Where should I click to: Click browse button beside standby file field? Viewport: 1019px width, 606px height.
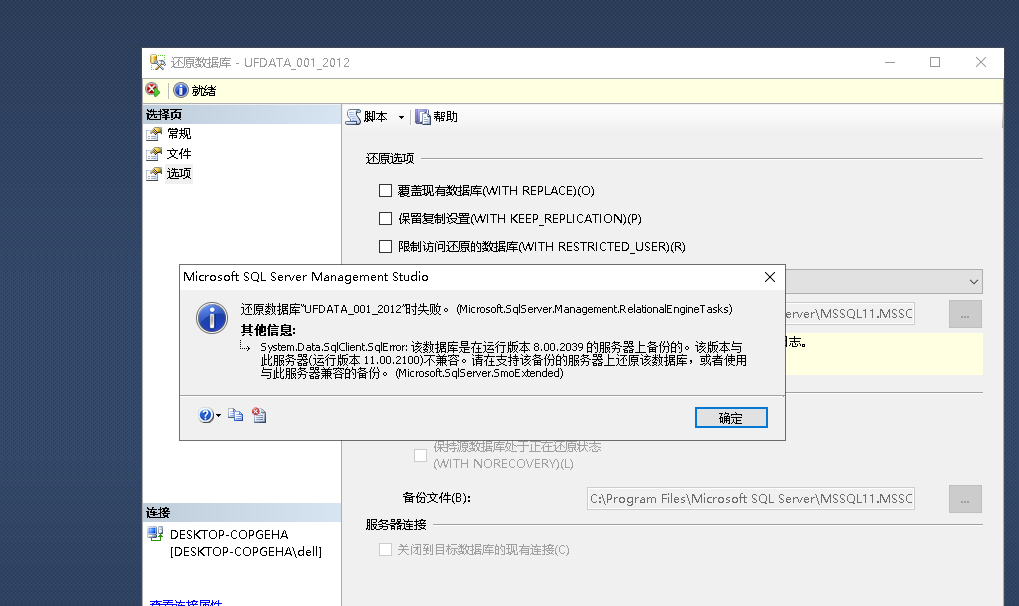coord(965,314)
